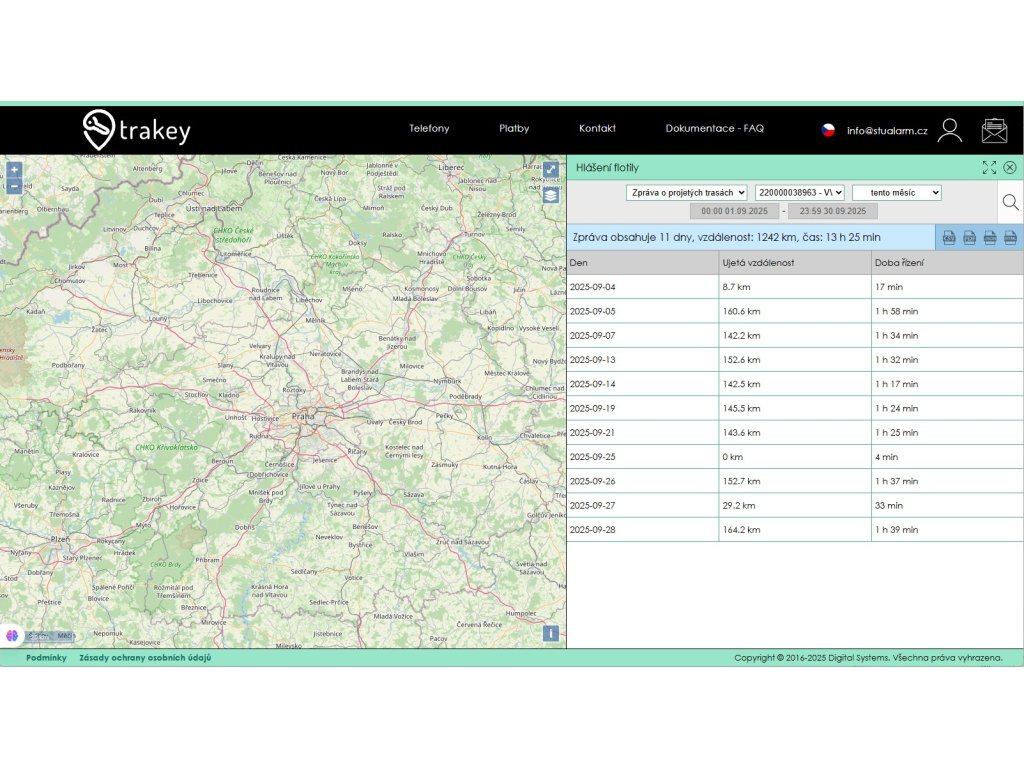Toggle fullscreen map view
The height and width of the screenshot is (768, 1024).
coord(551,170)
